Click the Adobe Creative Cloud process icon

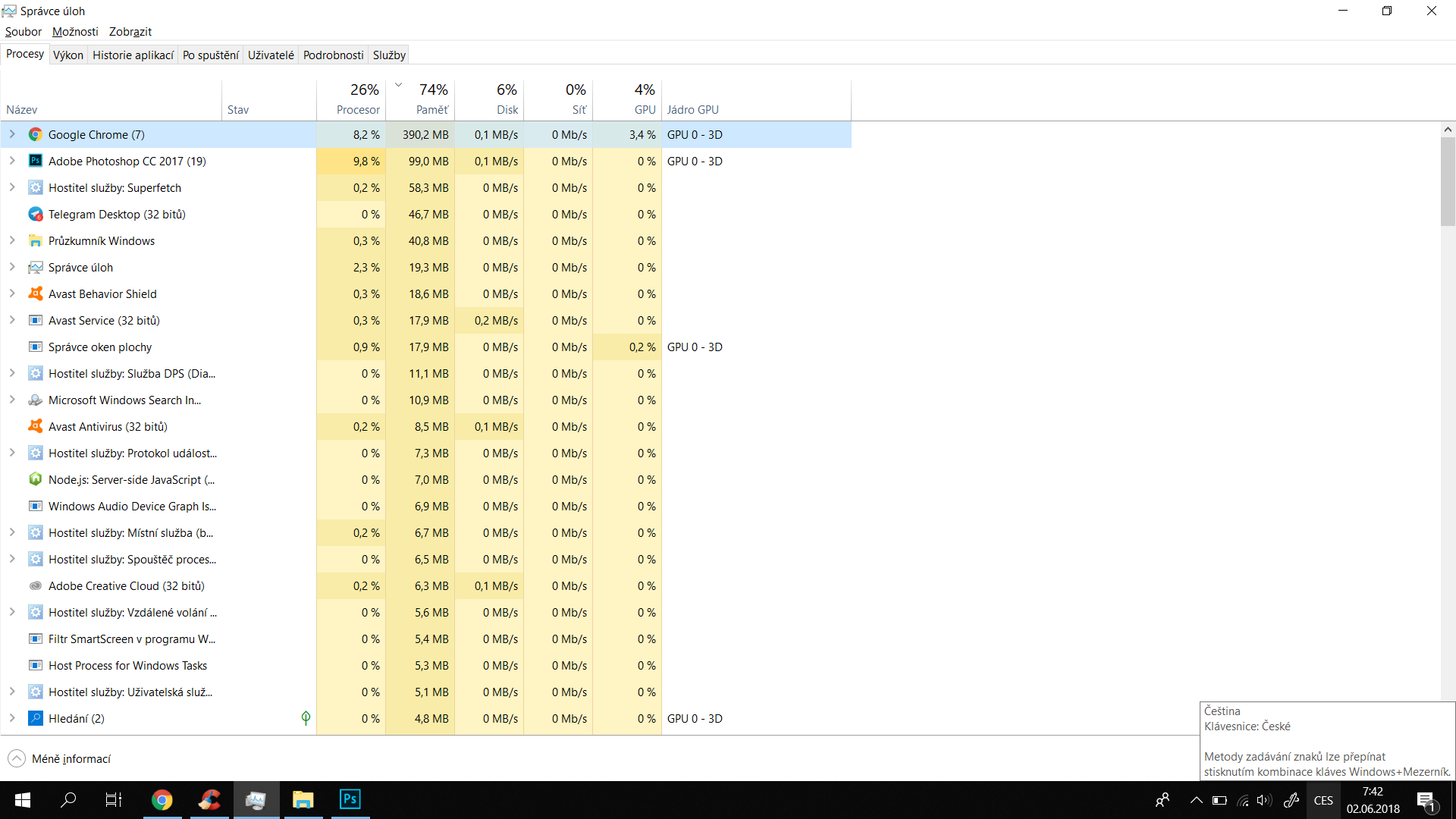point(35,586)
